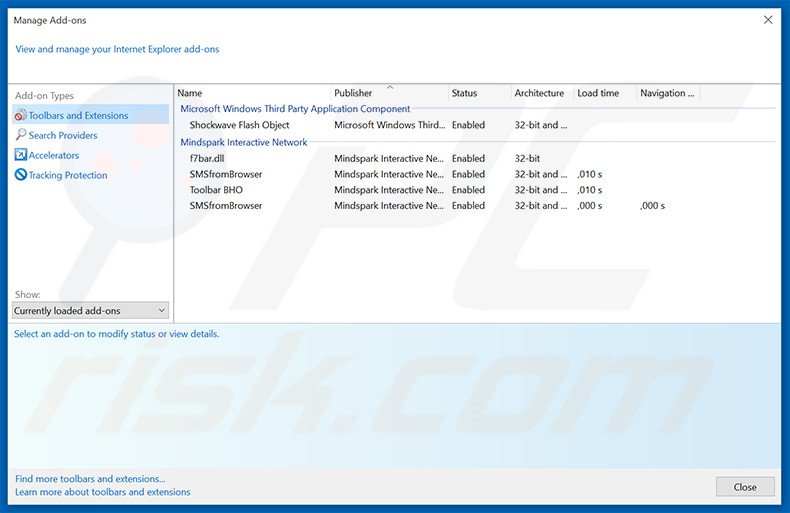The image size is (790, 513).
Task: Click the Accelerators icon
Action: click(21, 155)
